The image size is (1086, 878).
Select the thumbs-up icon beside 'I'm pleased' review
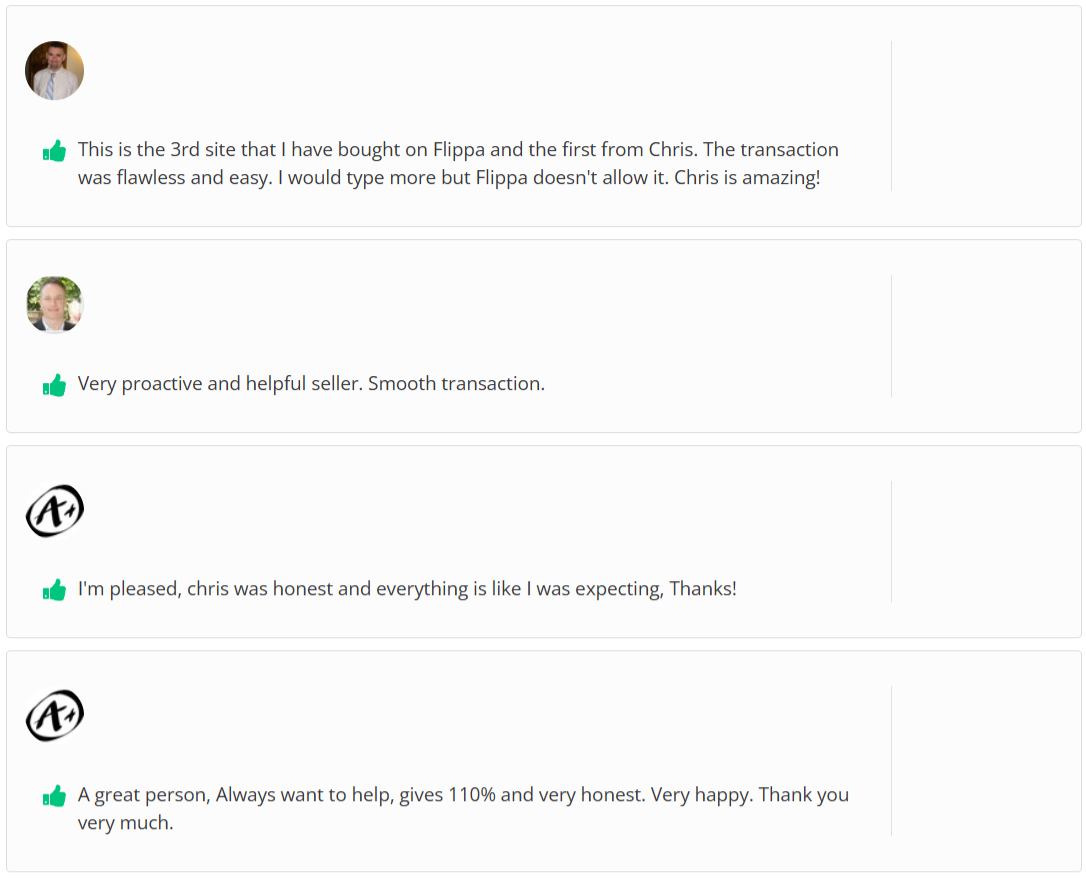pyautogui.click(x=54, y=590)
